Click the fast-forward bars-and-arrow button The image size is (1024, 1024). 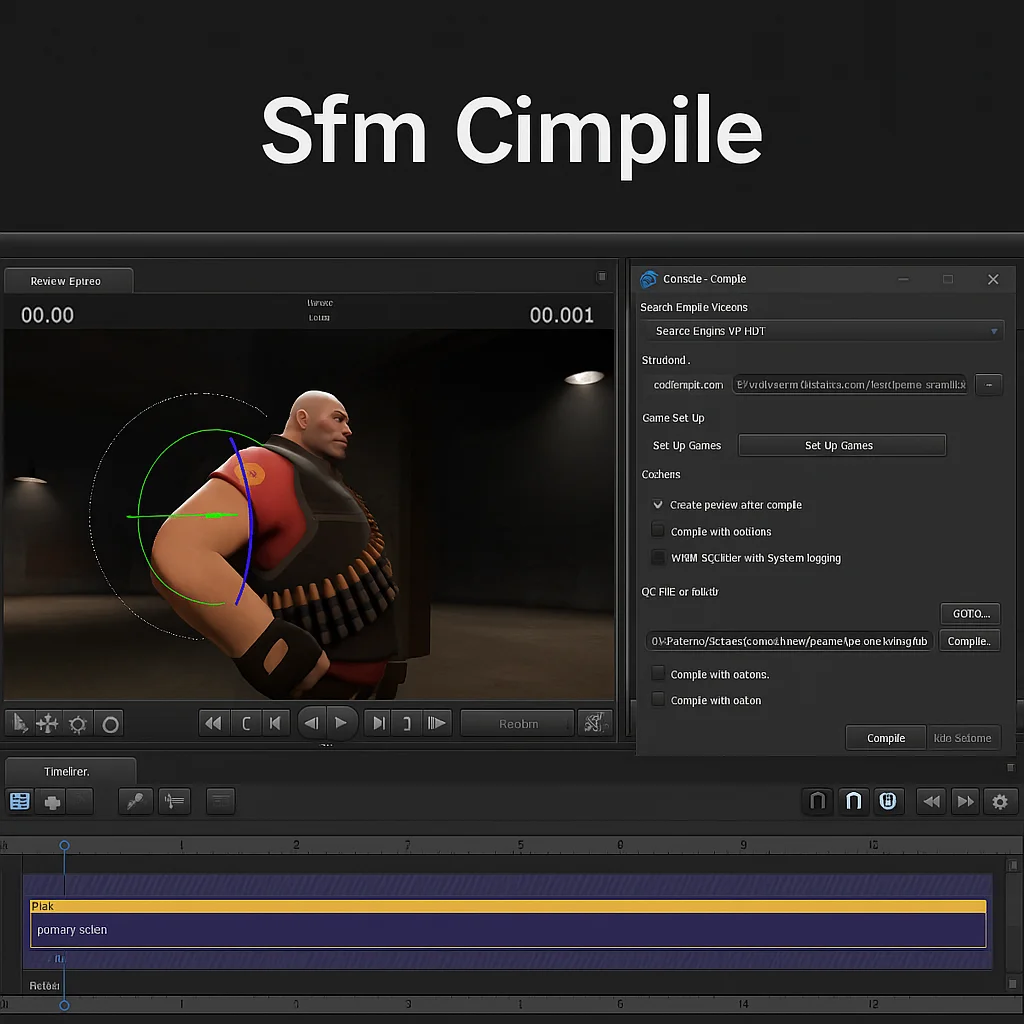click(437, 724)
